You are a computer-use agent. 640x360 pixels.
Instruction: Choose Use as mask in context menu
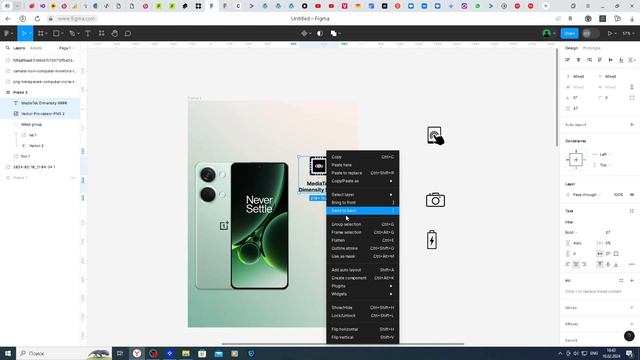point(362,256)
